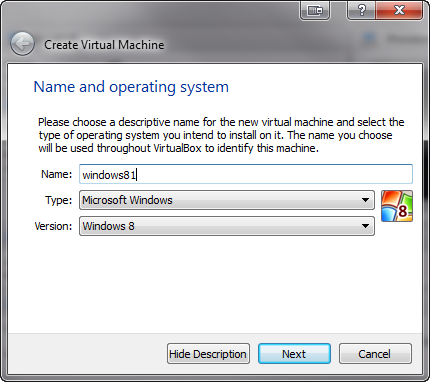
Task: Close the Create Virtual Machine dialog
Action: (399, 10)
